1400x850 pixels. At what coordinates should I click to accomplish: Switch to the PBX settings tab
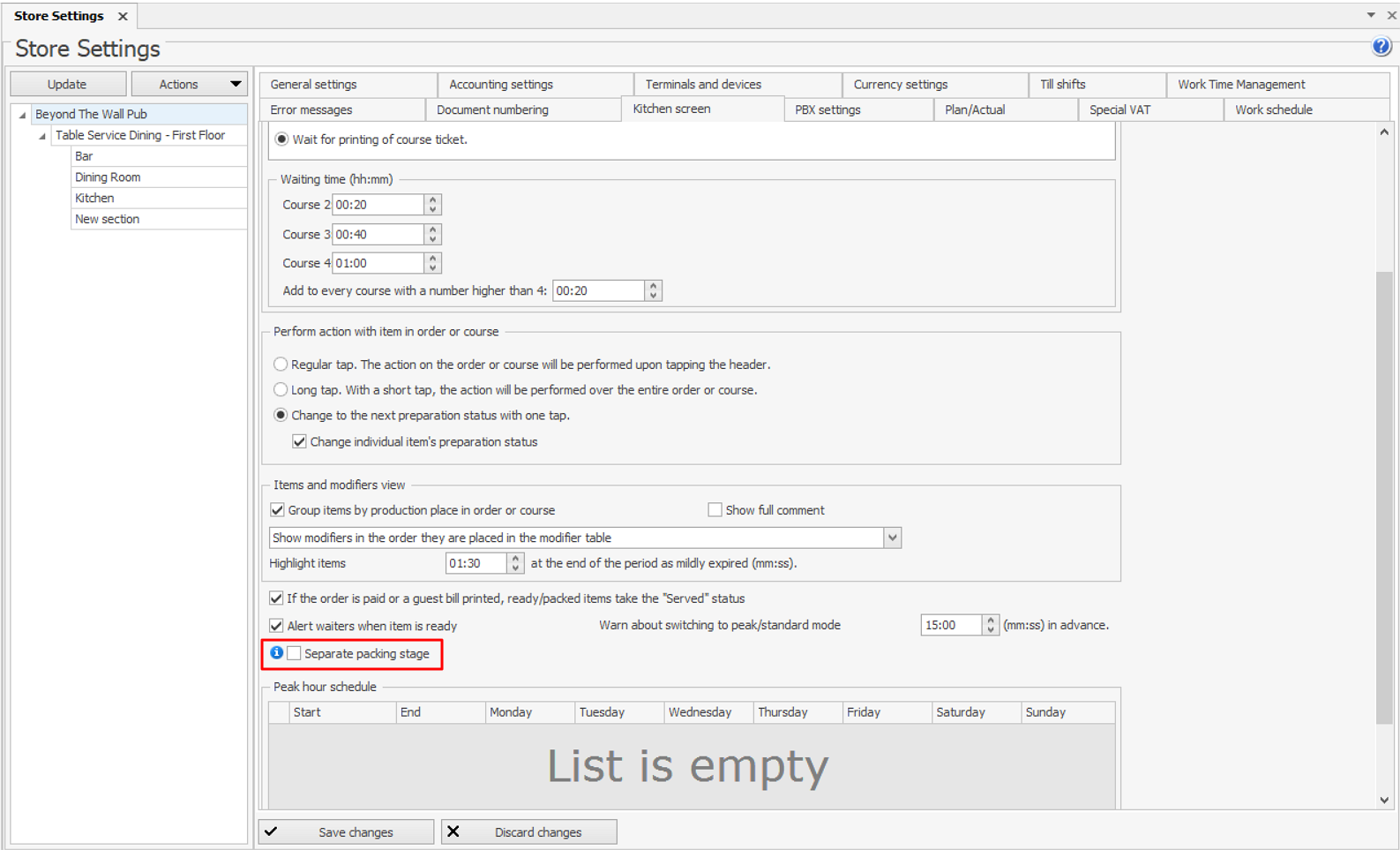(x=827, y=109)
